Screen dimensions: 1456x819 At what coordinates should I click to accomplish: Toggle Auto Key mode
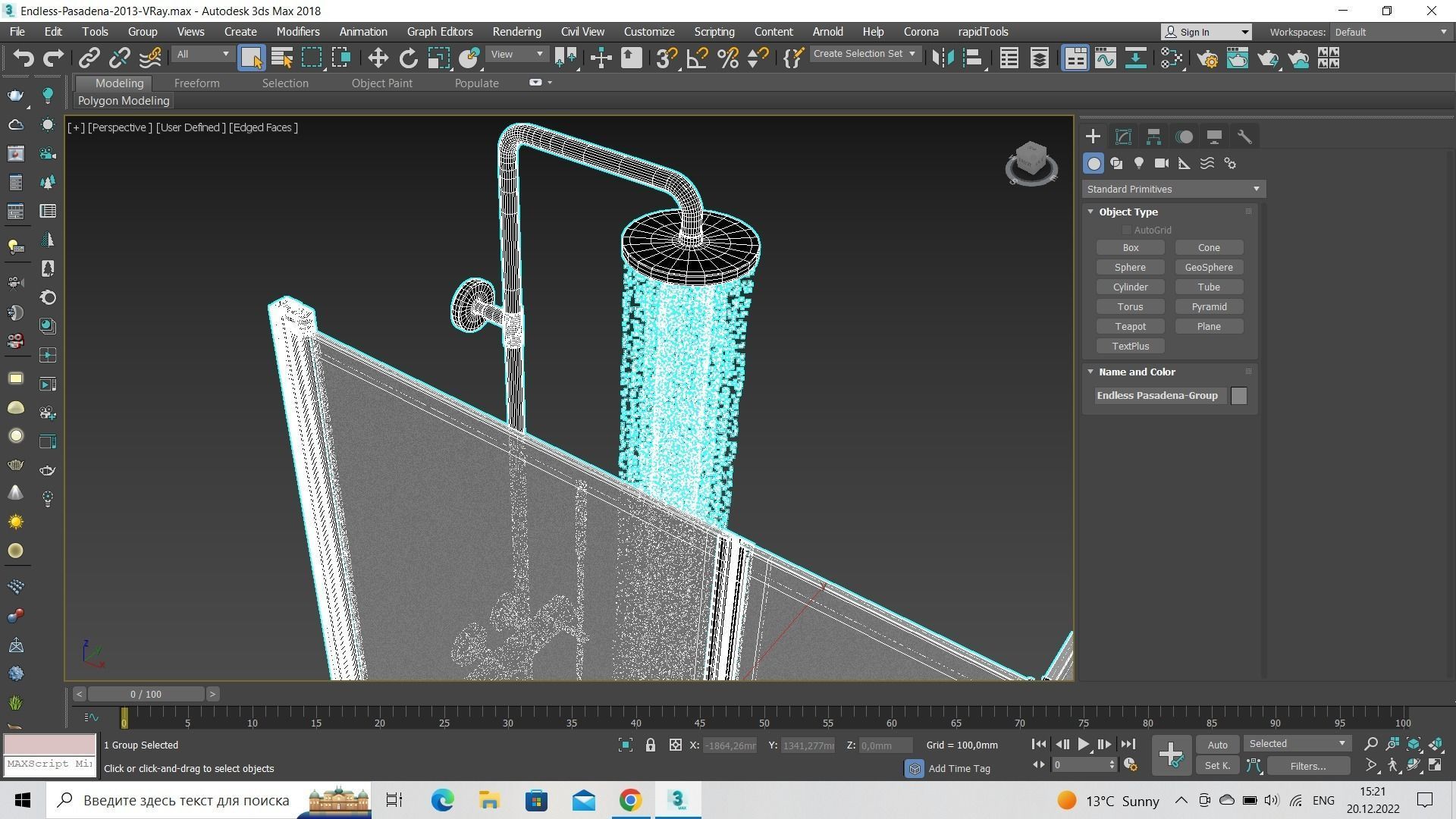1217,745
